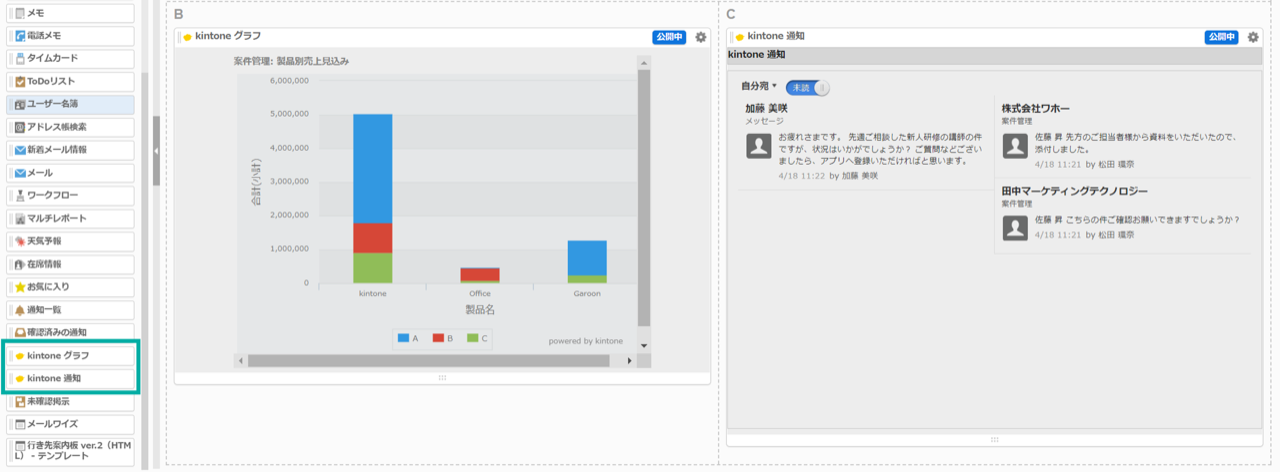
Task: Select the アドレス帳検索 portlet item
Action: coord(70,127)
